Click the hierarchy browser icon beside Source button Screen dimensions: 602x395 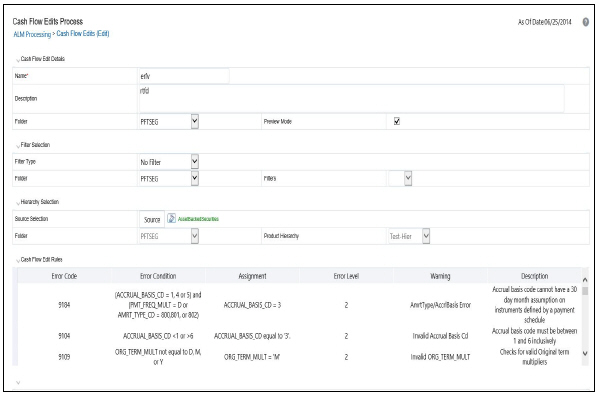(x=172, y=219)
